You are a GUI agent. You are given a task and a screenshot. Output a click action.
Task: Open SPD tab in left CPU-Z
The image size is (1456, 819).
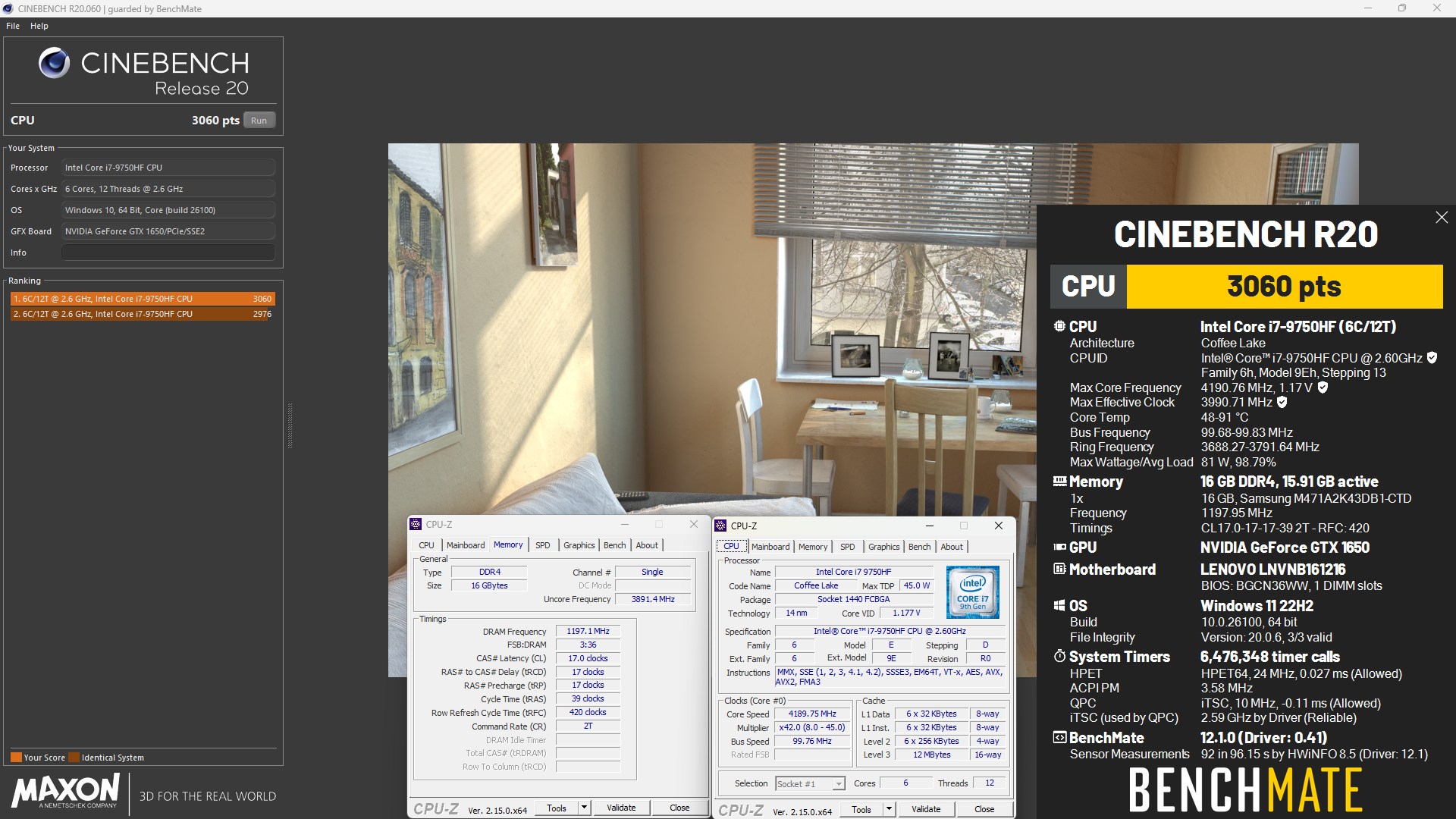click(x=543, y=545)
